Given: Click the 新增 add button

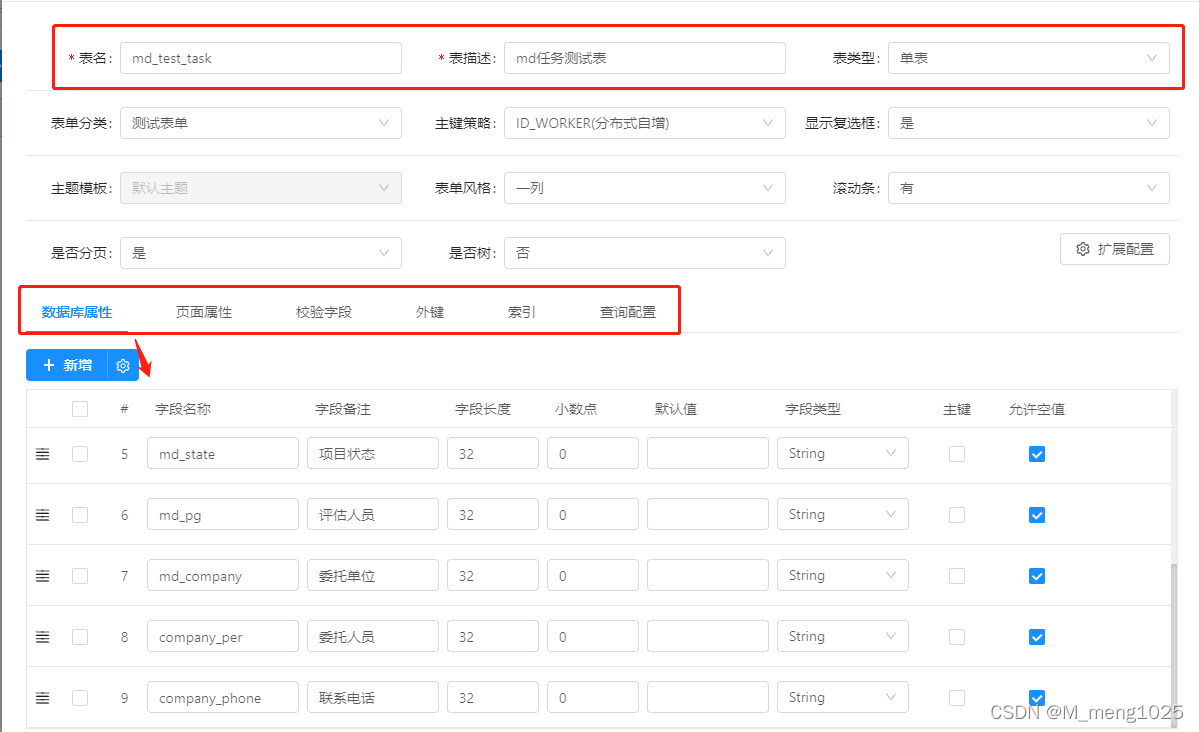Looking at the screenshot, I should pyautogui.click(x=67, y=366).
